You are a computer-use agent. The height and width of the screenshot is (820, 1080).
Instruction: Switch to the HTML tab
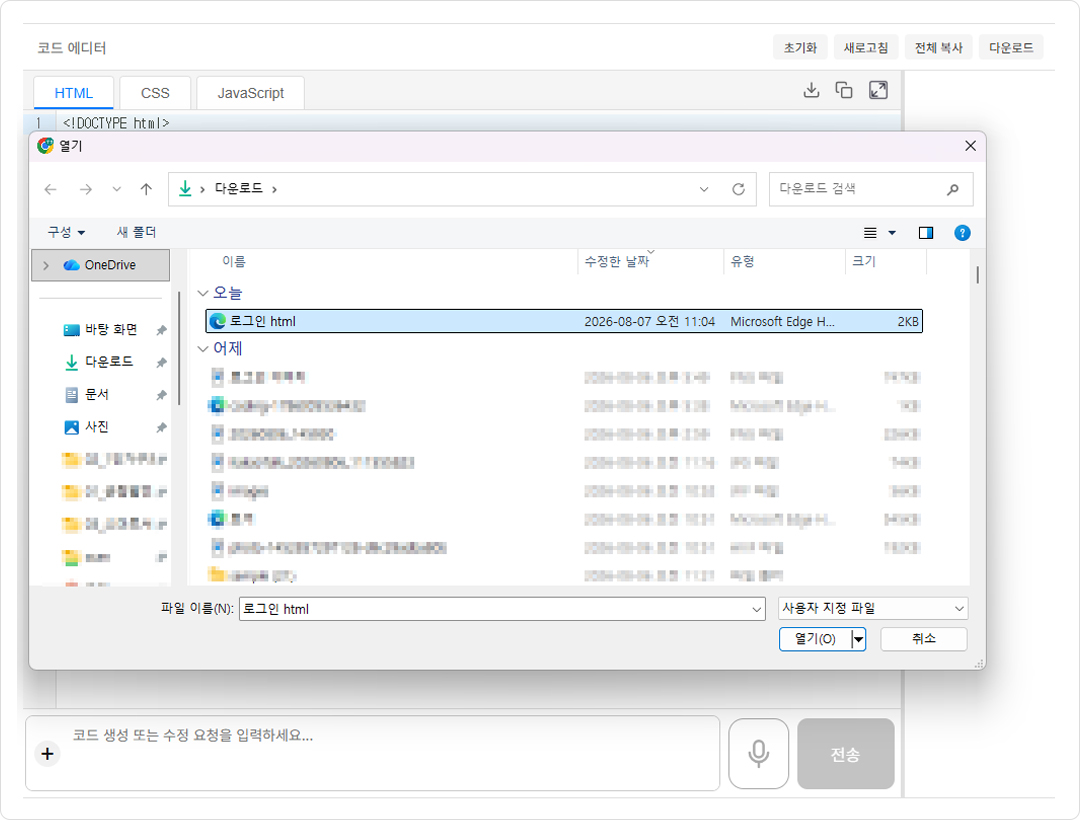[x=74, y=93]
